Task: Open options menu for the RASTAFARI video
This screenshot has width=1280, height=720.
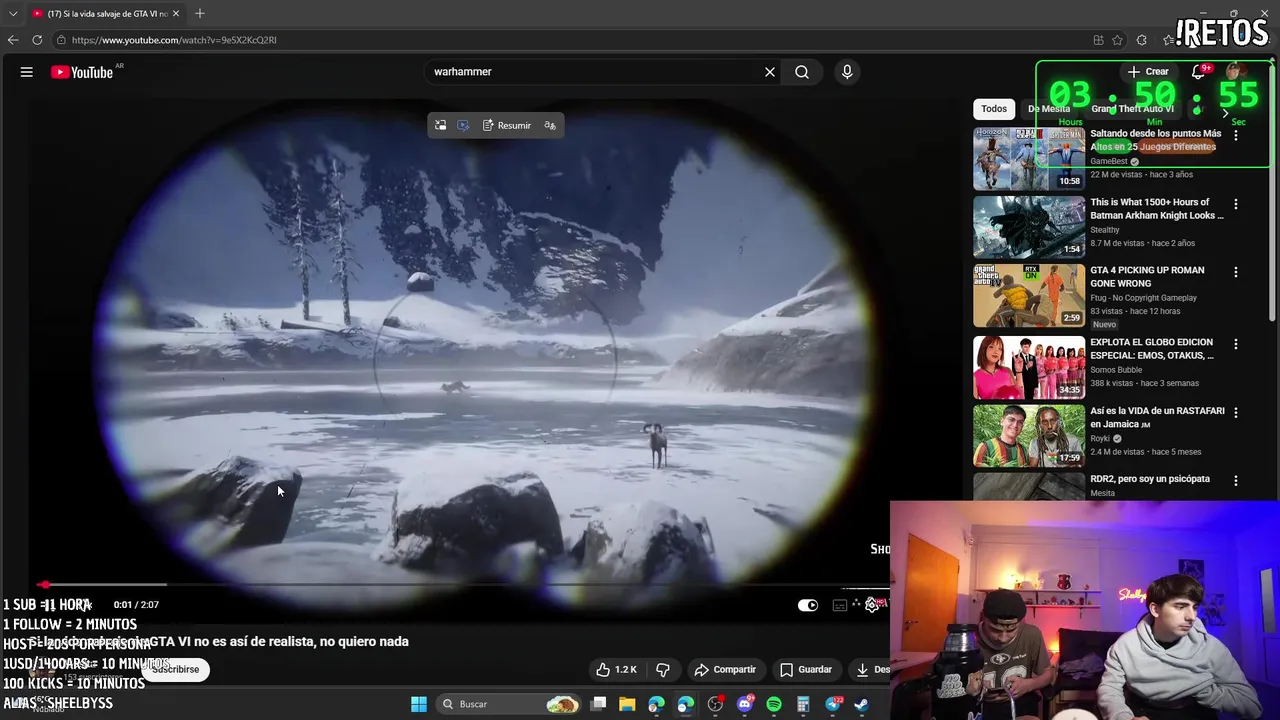Action: (1236, 412)
